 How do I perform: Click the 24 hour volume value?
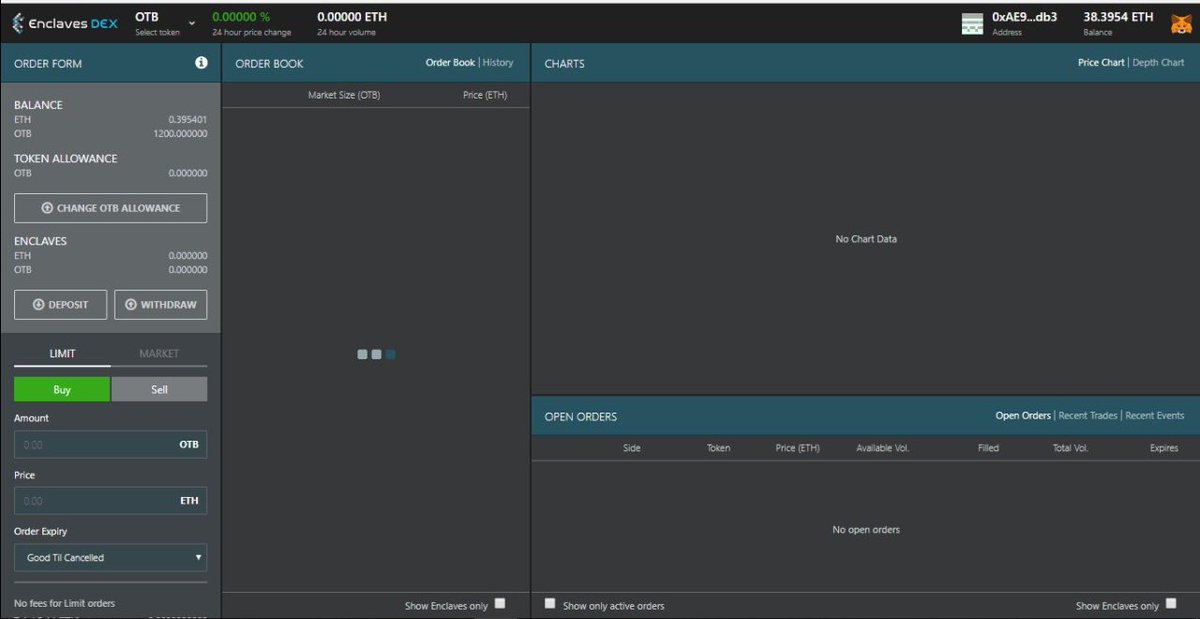pos(352,17)
